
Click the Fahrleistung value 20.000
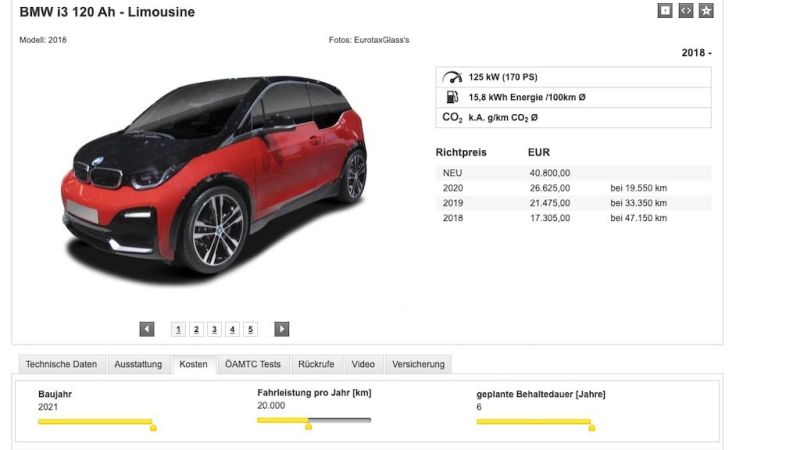tap(271, 406)
